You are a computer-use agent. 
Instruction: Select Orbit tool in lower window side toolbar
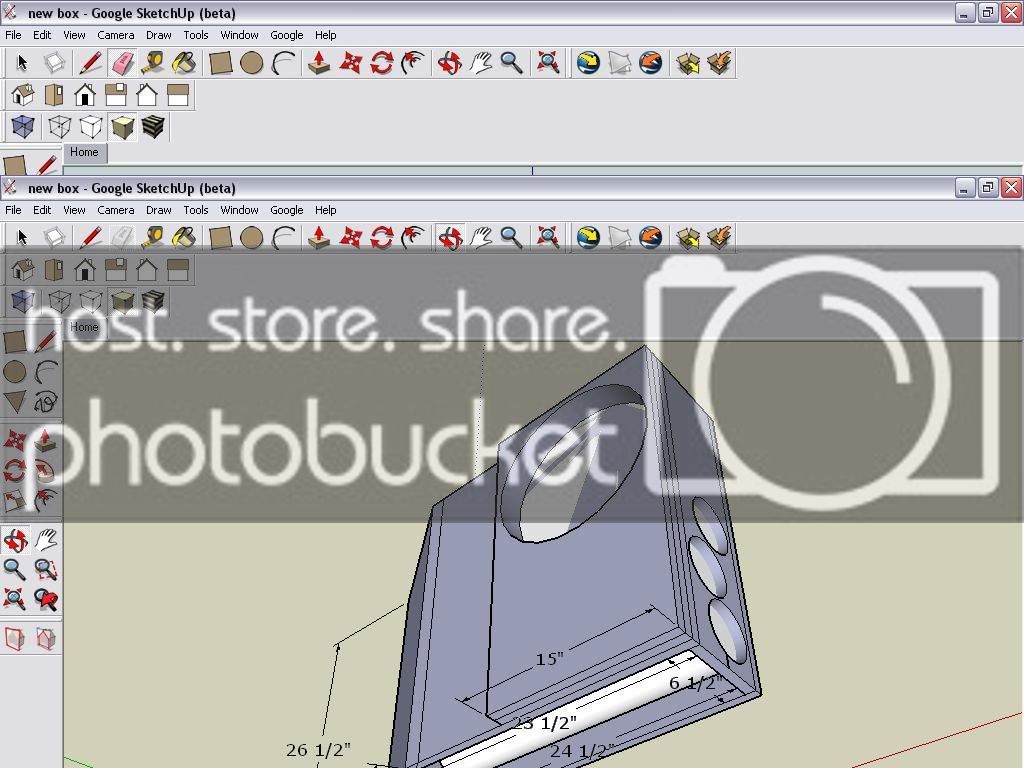[x=14, y=540]
